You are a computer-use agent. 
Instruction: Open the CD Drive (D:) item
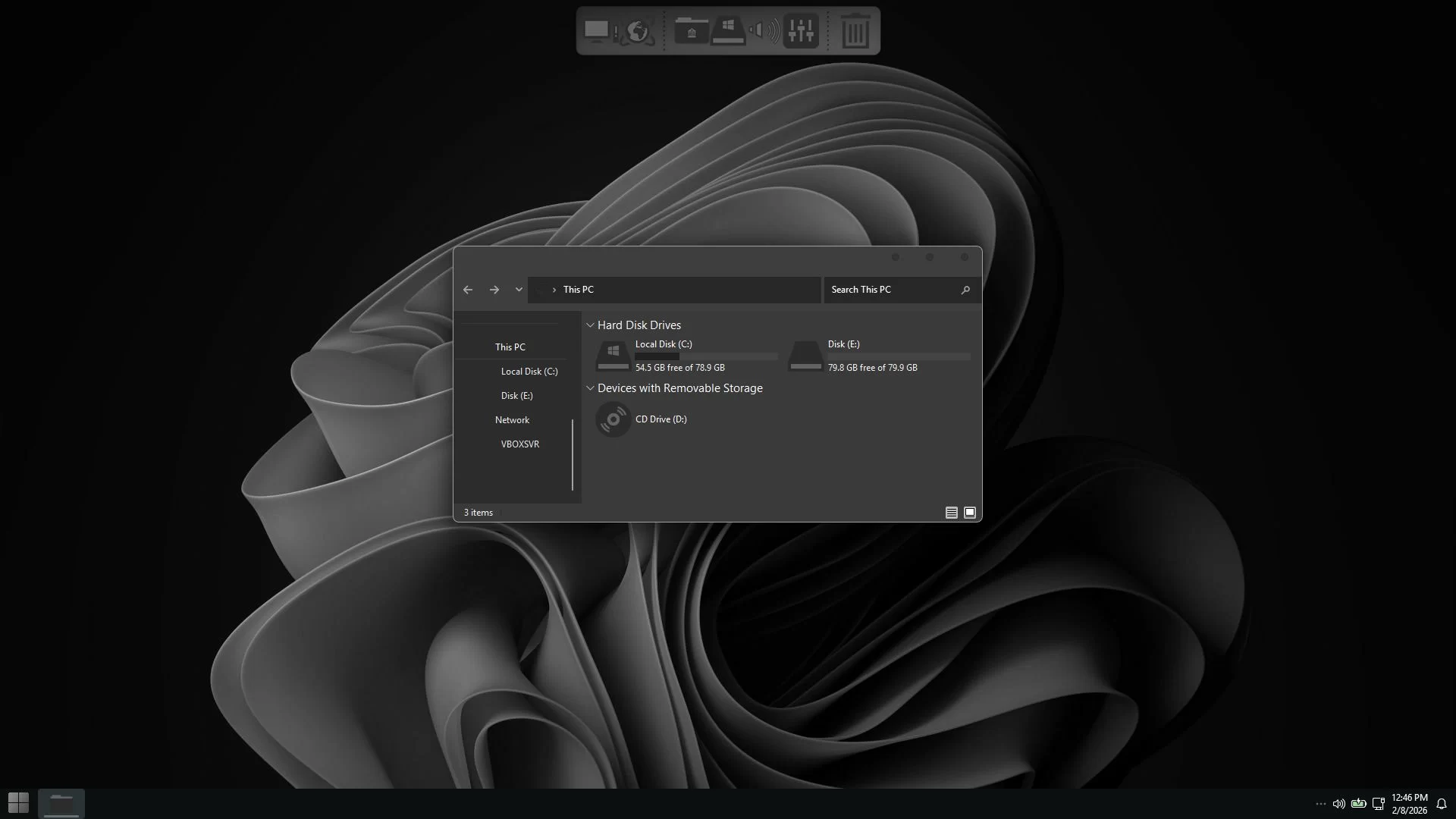661,419
